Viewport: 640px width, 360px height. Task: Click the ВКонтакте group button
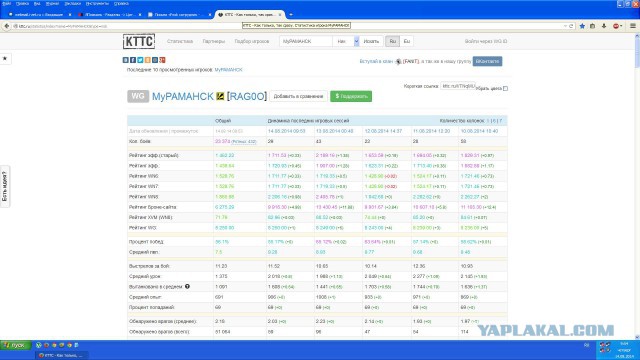click(487, 61)
